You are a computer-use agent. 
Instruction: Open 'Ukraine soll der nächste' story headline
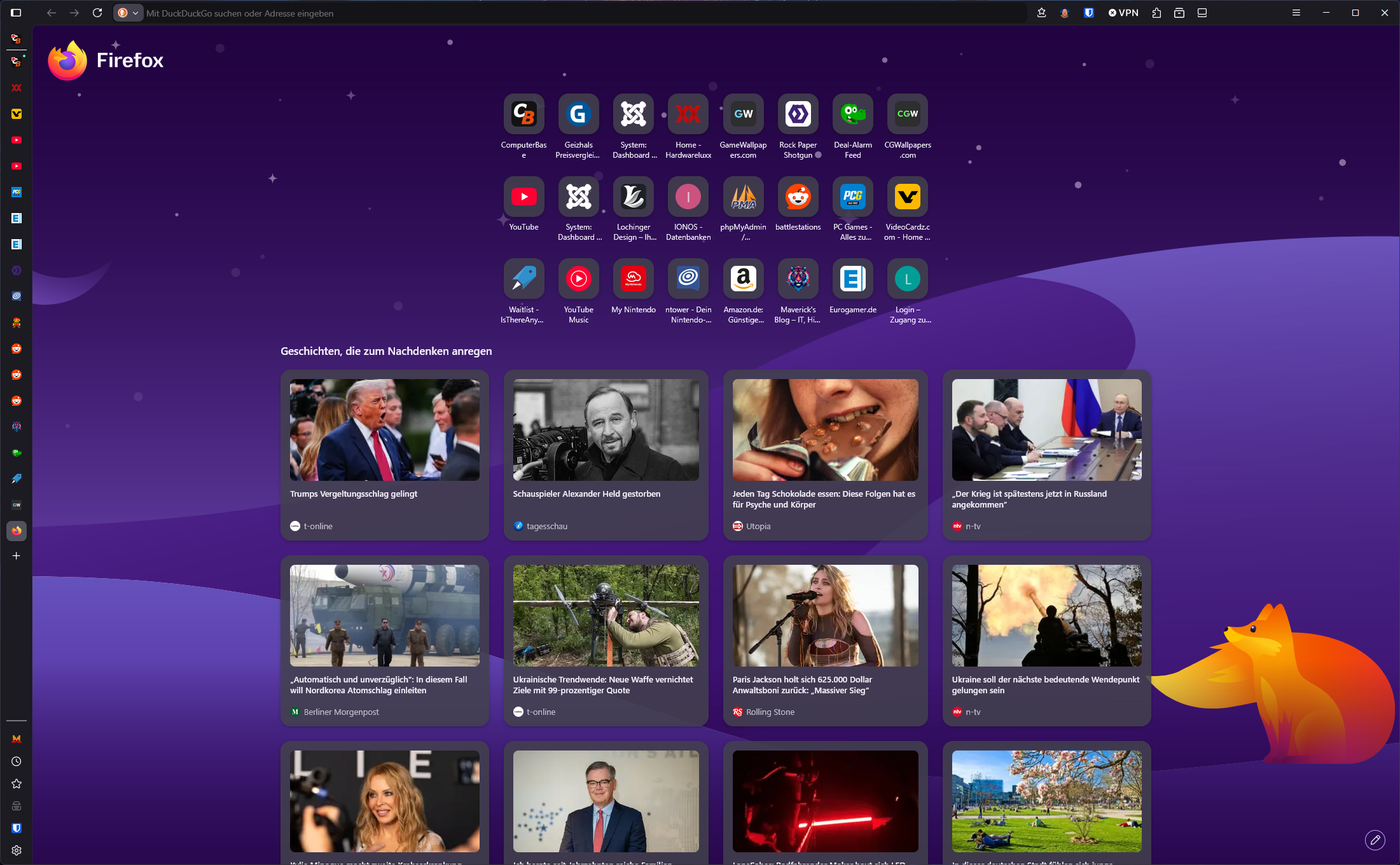(x=1046, y=685)
